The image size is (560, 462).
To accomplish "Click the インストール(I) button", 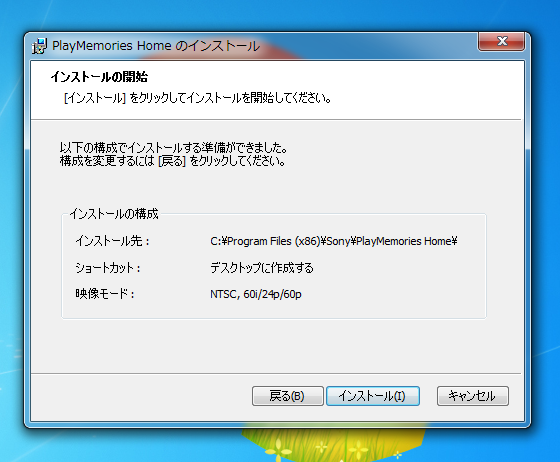I will 373,396.
